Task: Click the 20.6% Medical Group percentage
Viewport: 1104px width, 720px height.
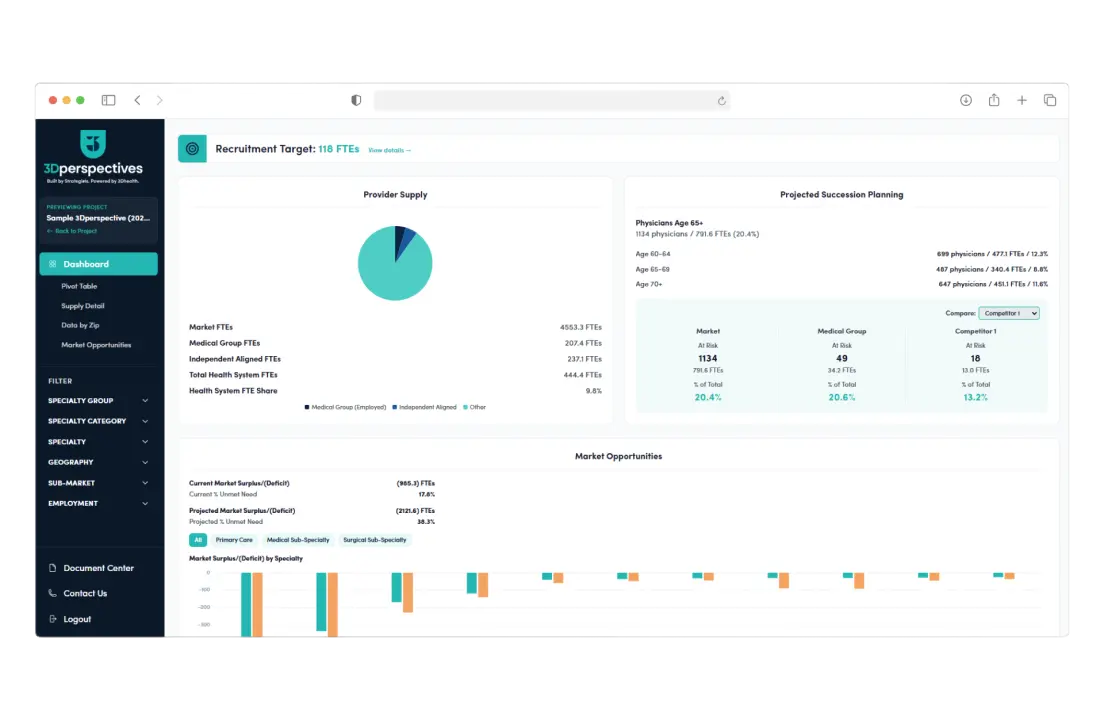Action: coord(841,398)
